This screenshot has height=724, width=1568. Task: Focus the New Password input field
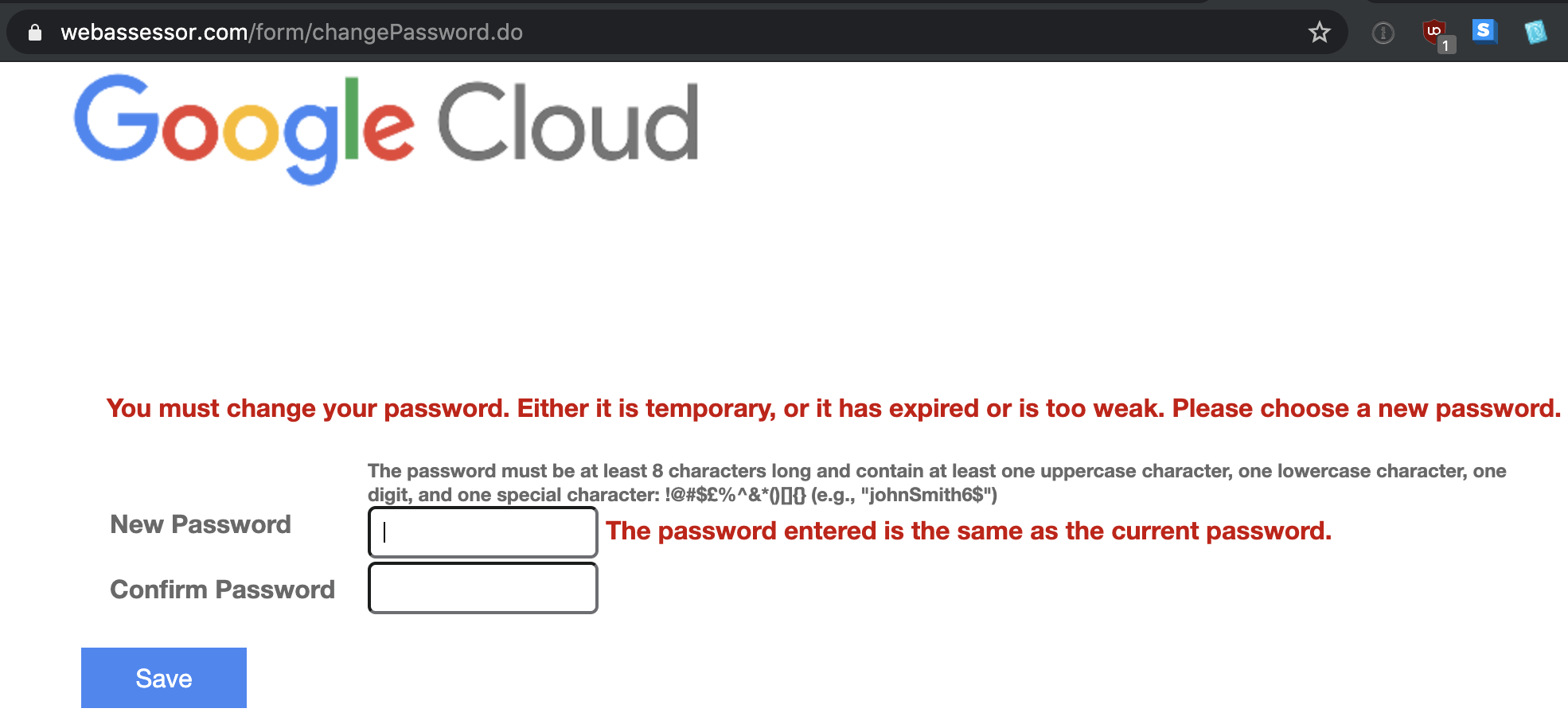click(482, 532)
